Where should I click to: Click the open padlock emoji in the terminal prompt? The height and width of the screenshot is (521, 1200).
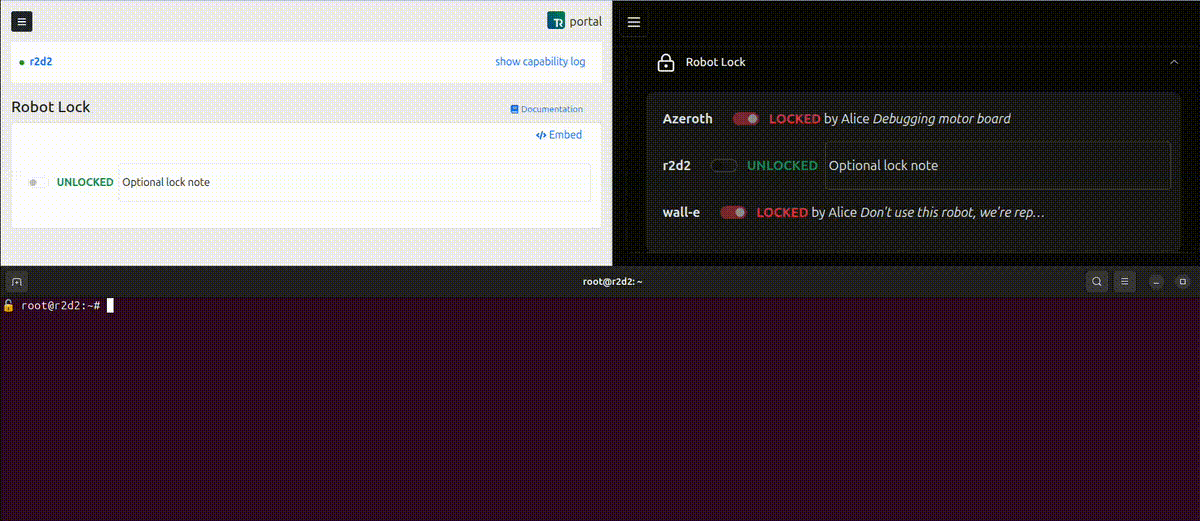click(x=9, y=305)
